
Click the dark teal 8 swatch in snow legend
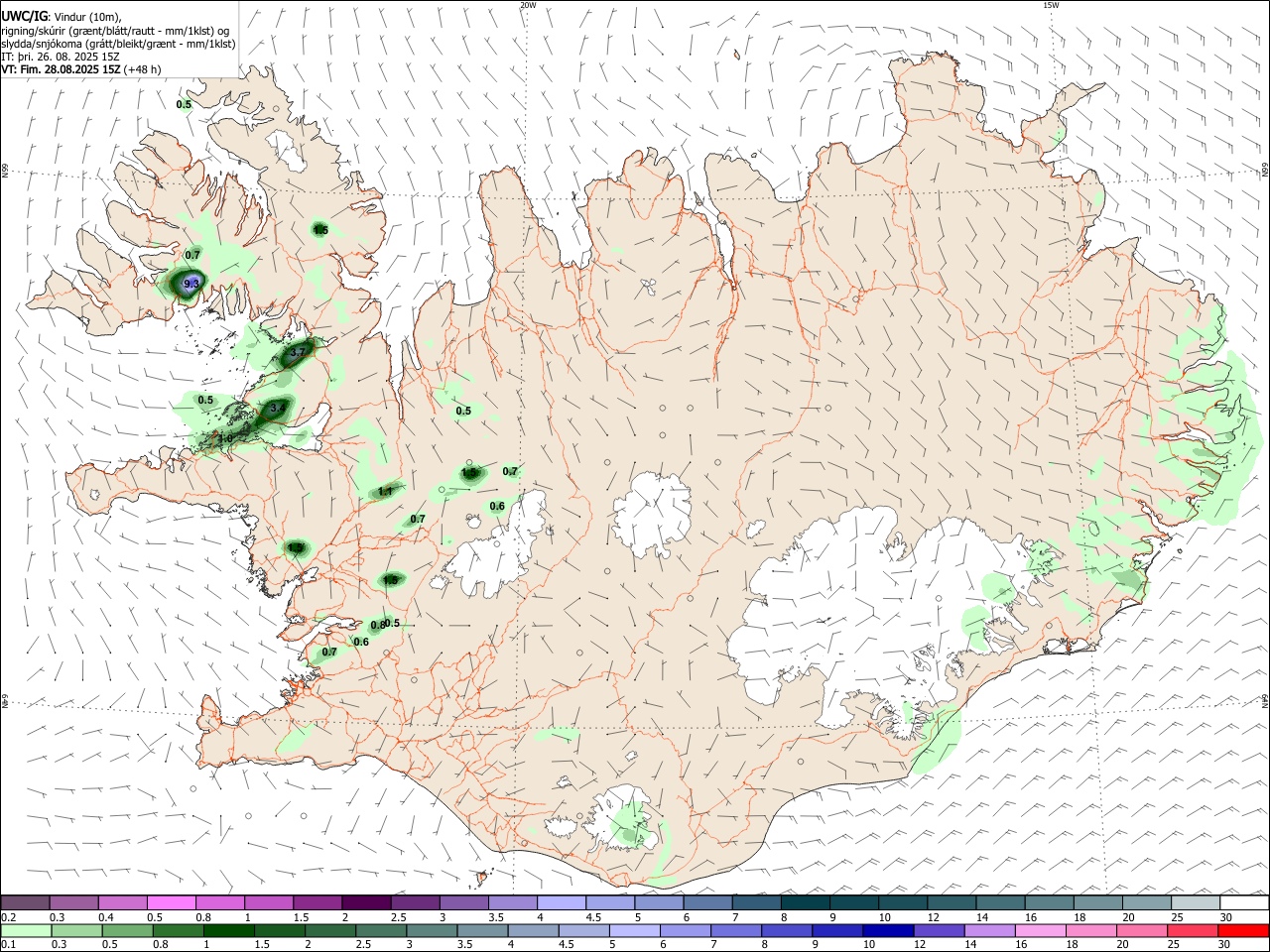tap(805, 903)
